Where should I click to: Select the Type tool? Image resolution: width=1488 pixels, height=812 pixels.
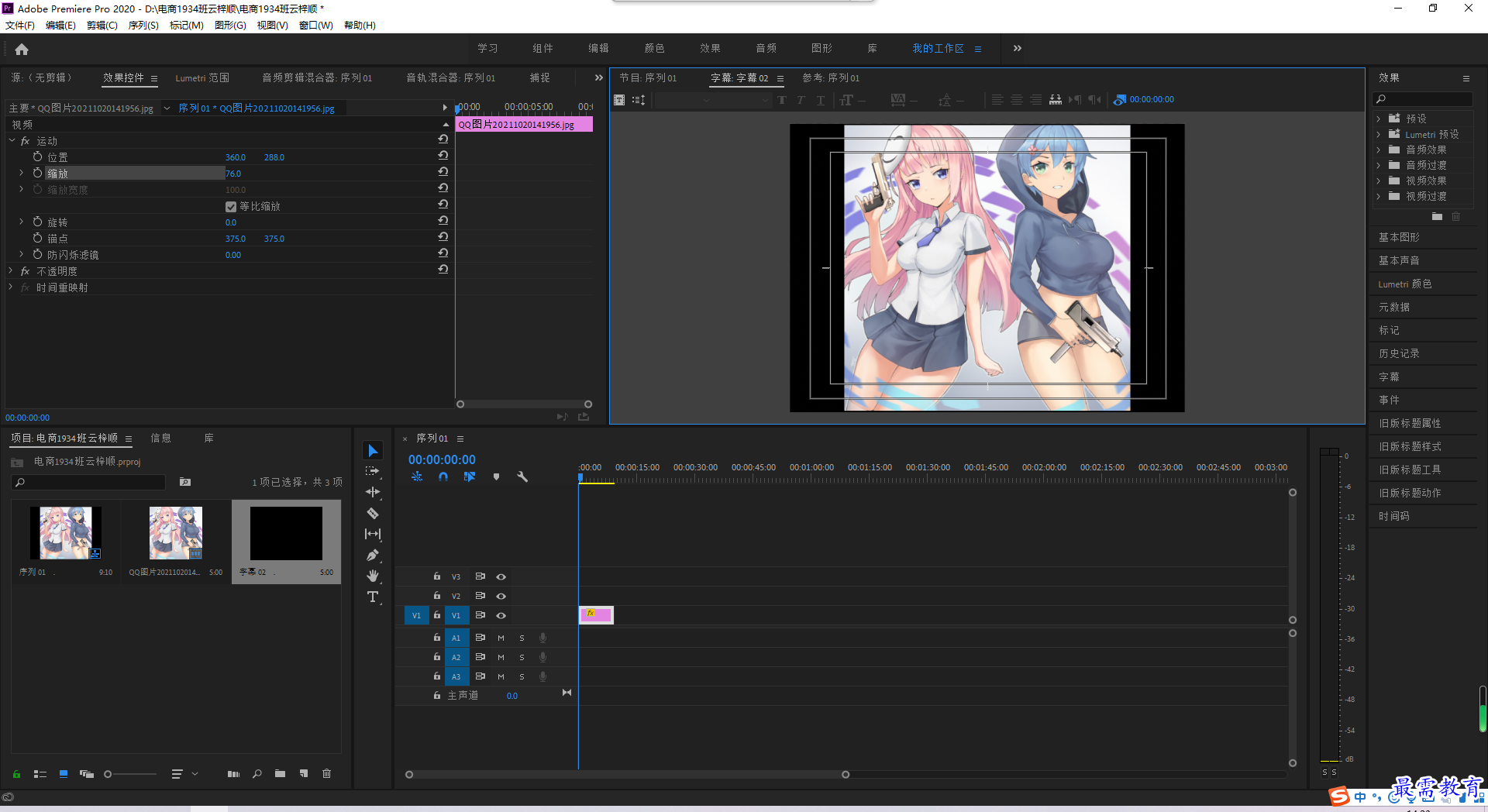[x=373, y=597]
